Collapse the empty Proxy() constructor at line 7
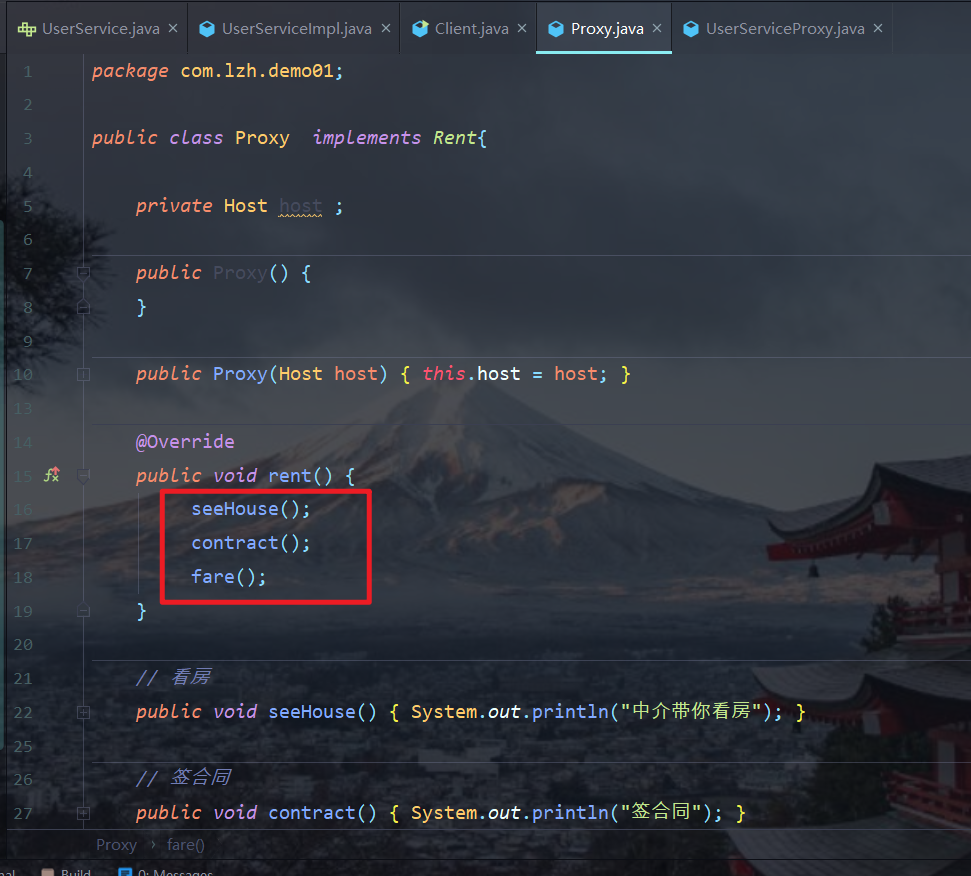This screenshot has width=971, height=876. click(83, 272)
